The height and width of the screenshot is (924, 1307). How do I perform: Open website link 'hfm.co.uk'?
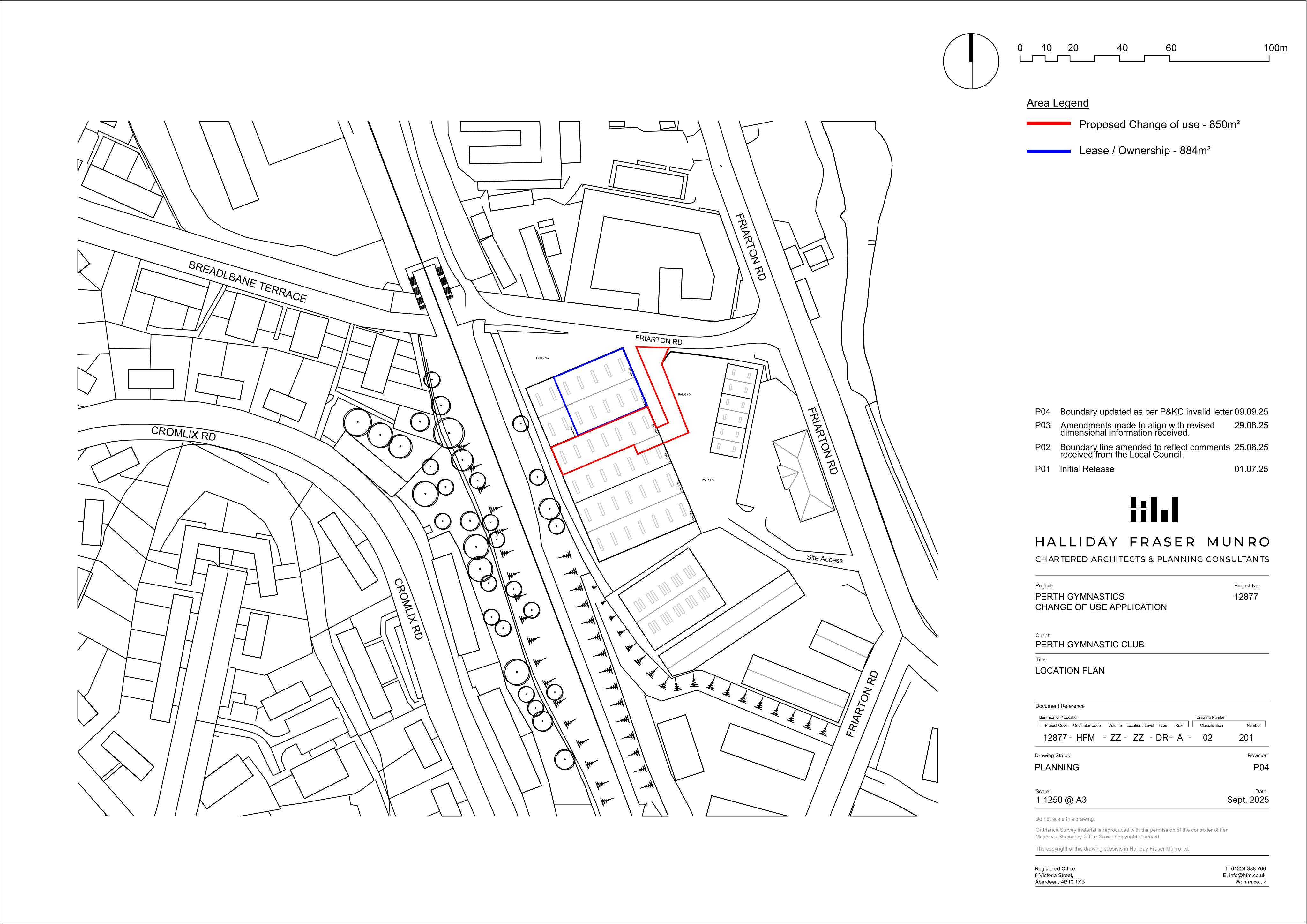coord(1255,883)
